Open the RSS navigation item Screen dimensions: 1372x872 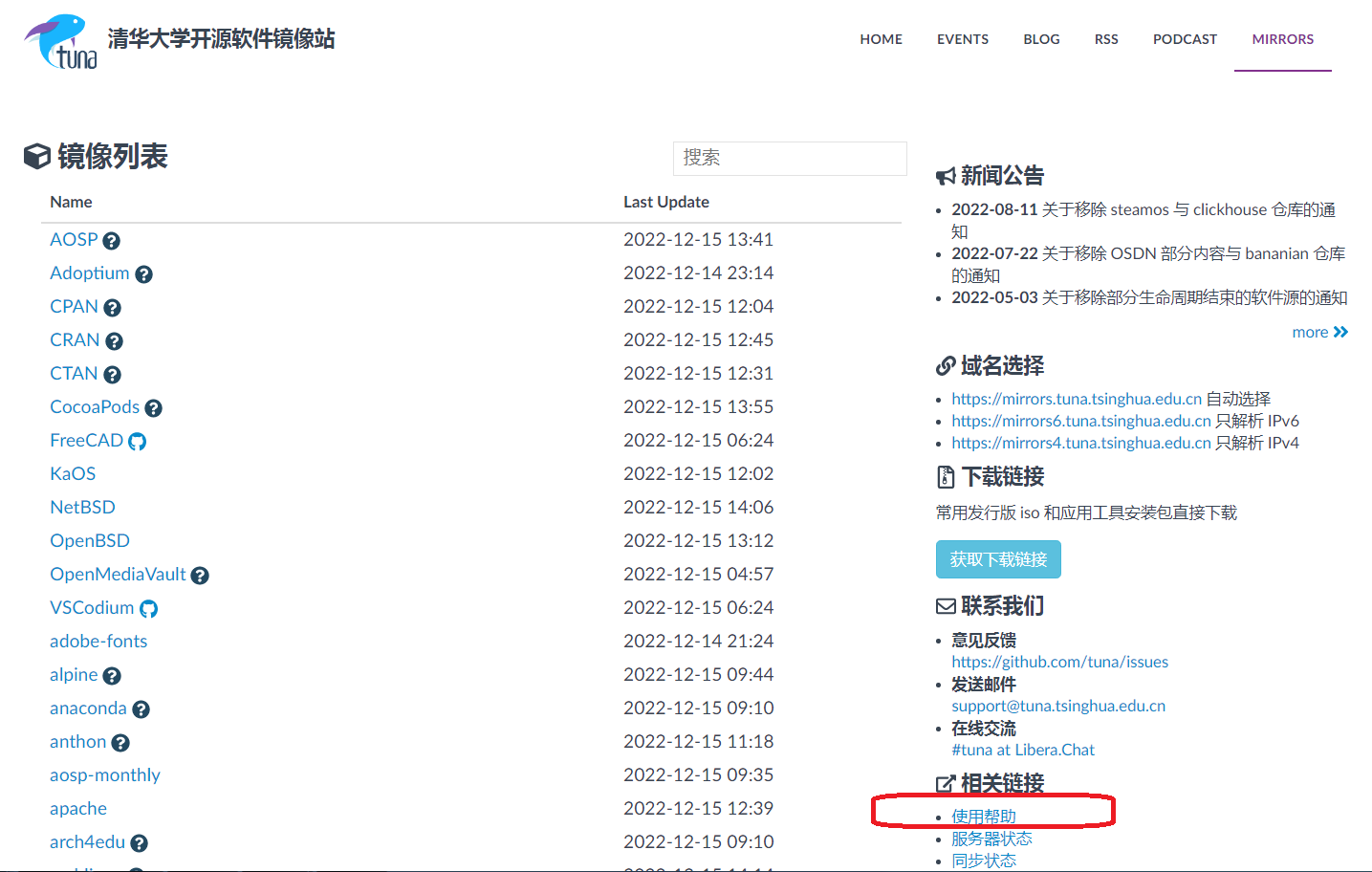1106,39
